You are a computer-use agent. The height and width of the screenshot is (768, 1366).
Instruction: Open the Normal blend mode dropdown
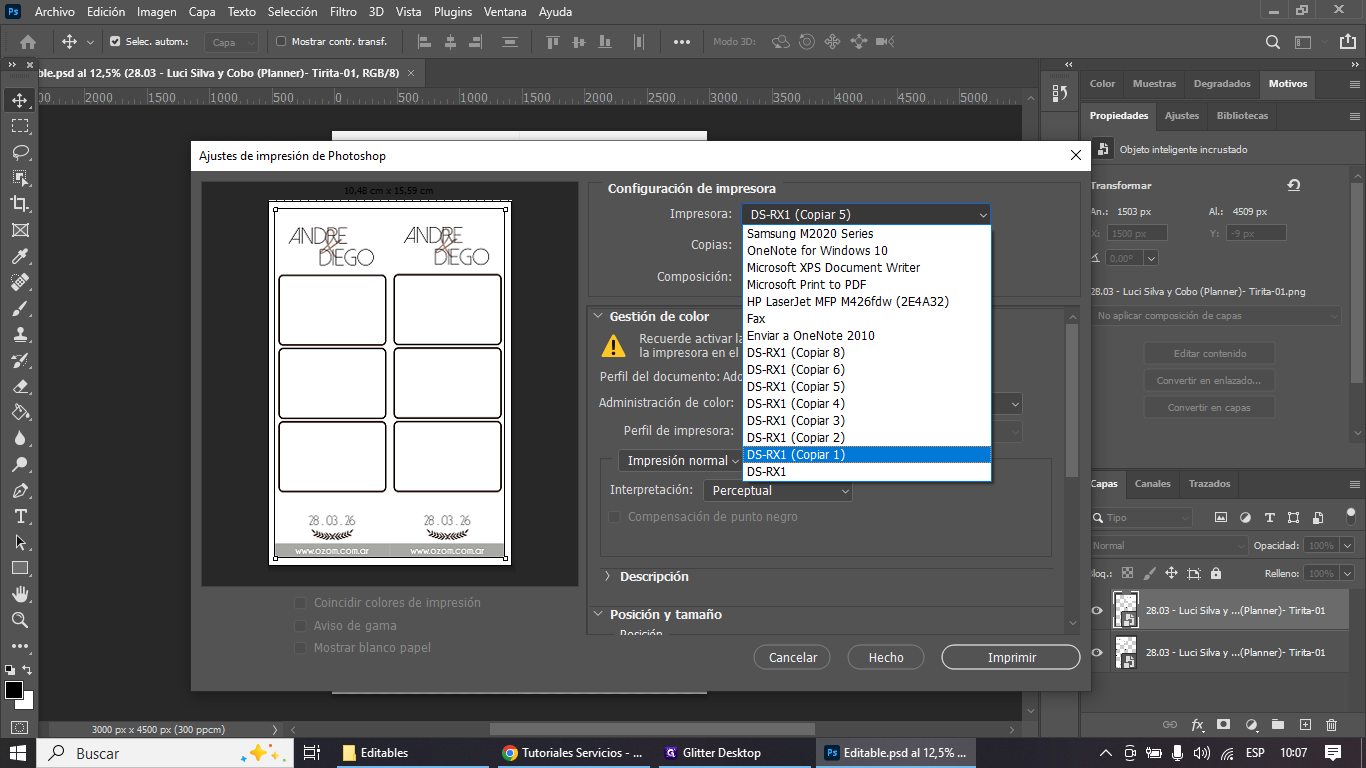1169,546
